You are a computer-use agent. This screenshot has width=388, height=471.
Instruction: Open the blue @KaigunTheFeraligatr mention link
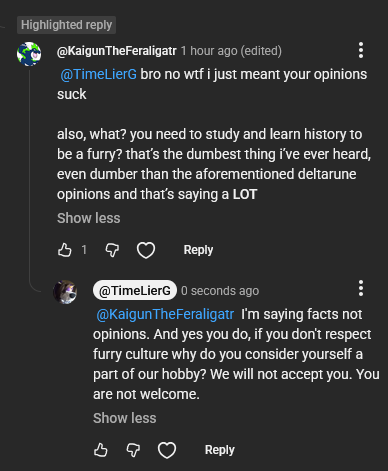coord(165,314)
